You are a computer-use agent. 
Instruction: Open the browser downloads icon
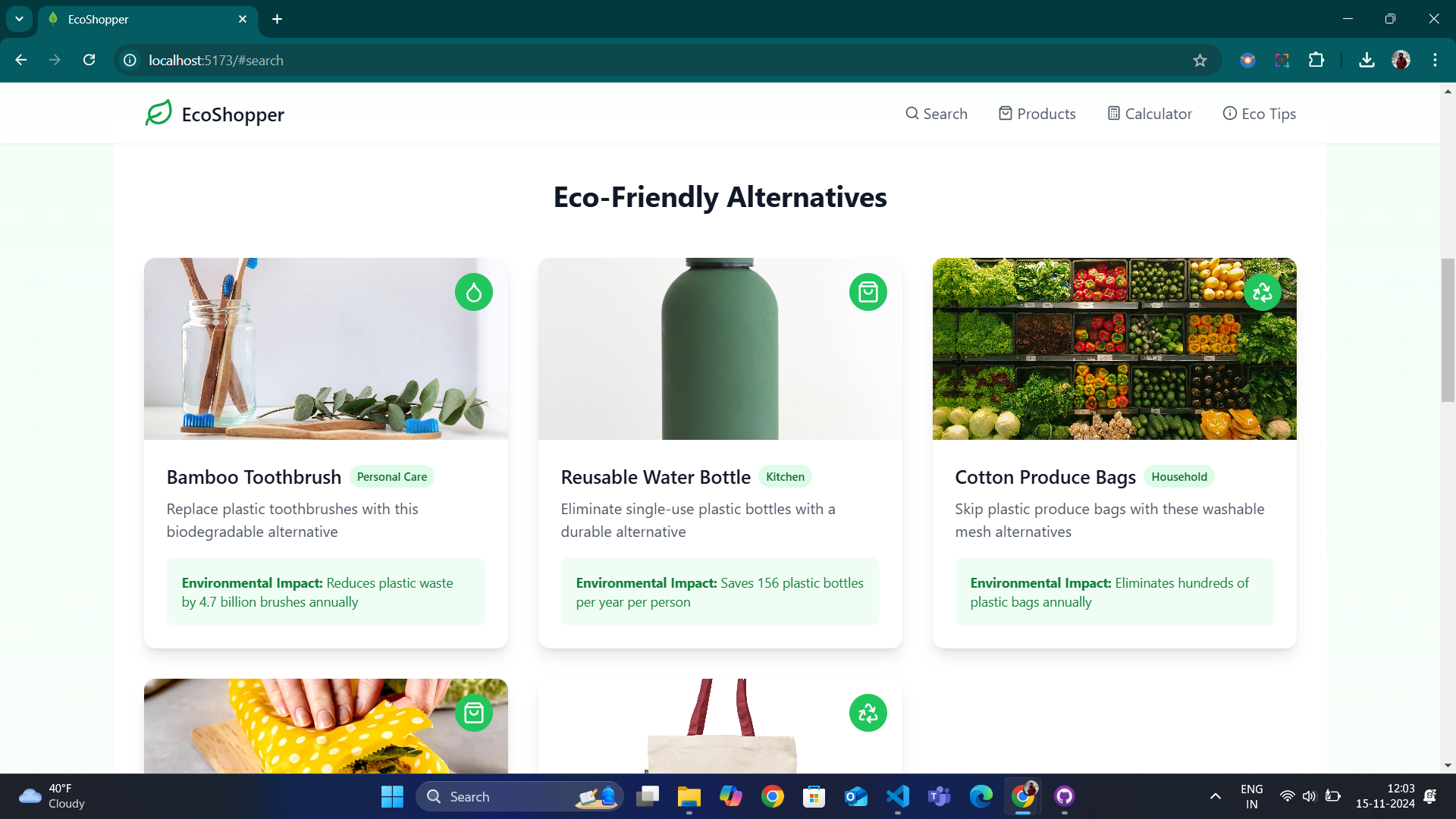(x=1367, y=60)
